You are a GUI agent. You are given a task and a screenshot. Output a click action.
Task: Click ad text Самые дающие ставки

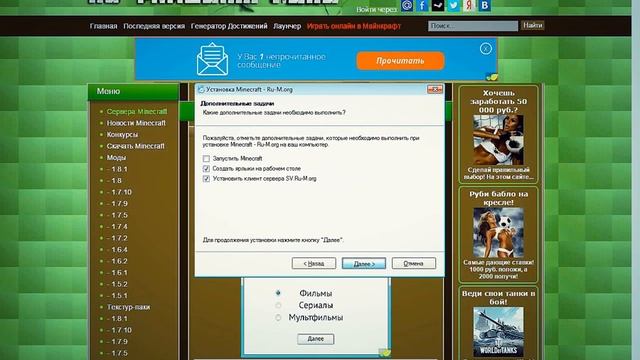click(498, 269)
